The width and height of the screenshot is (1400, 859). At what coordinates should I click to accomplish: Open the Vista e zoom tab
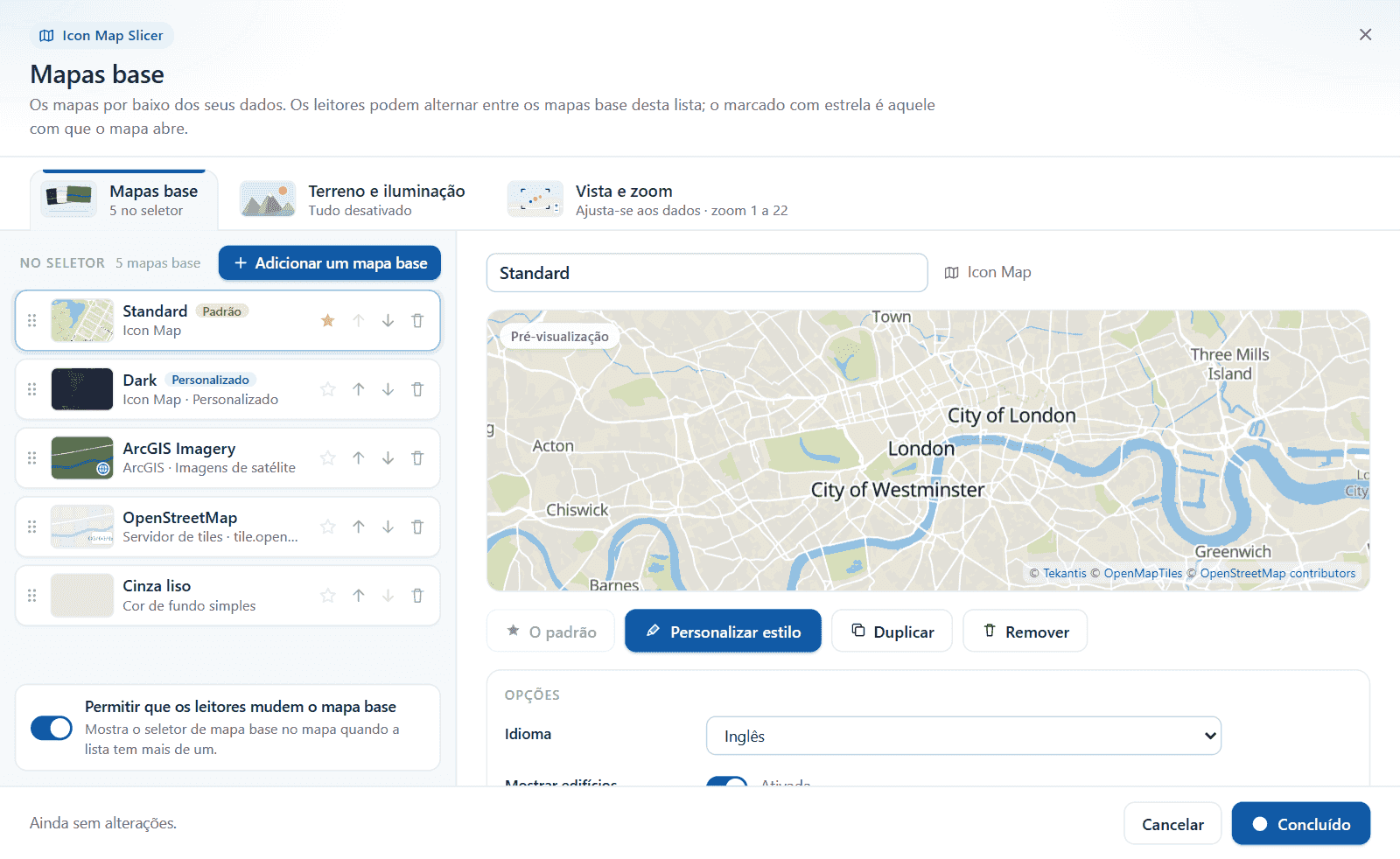[648, 200]
